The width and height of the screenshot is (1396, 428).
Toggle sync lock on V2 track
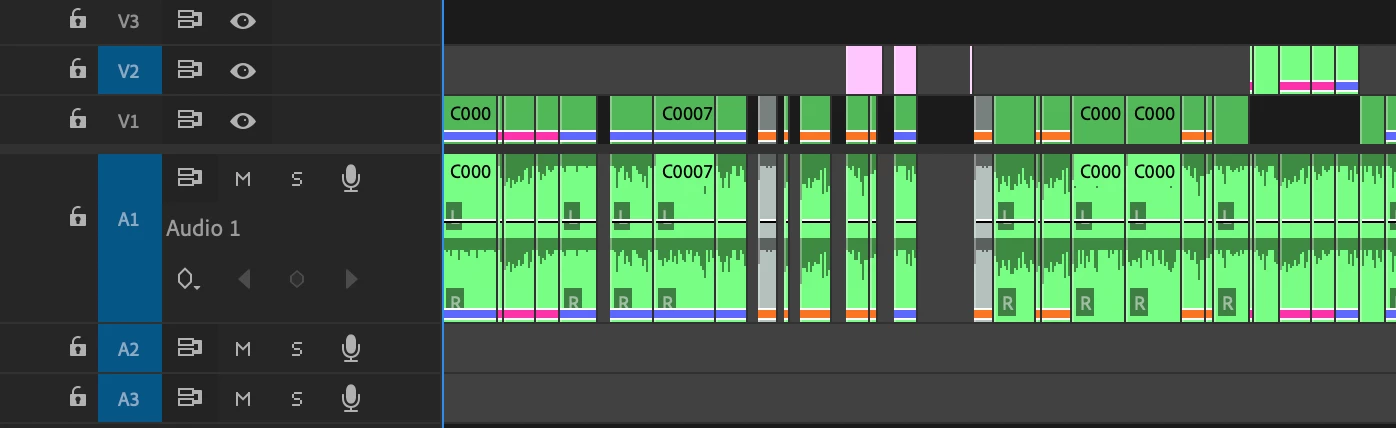coord(189,70)
